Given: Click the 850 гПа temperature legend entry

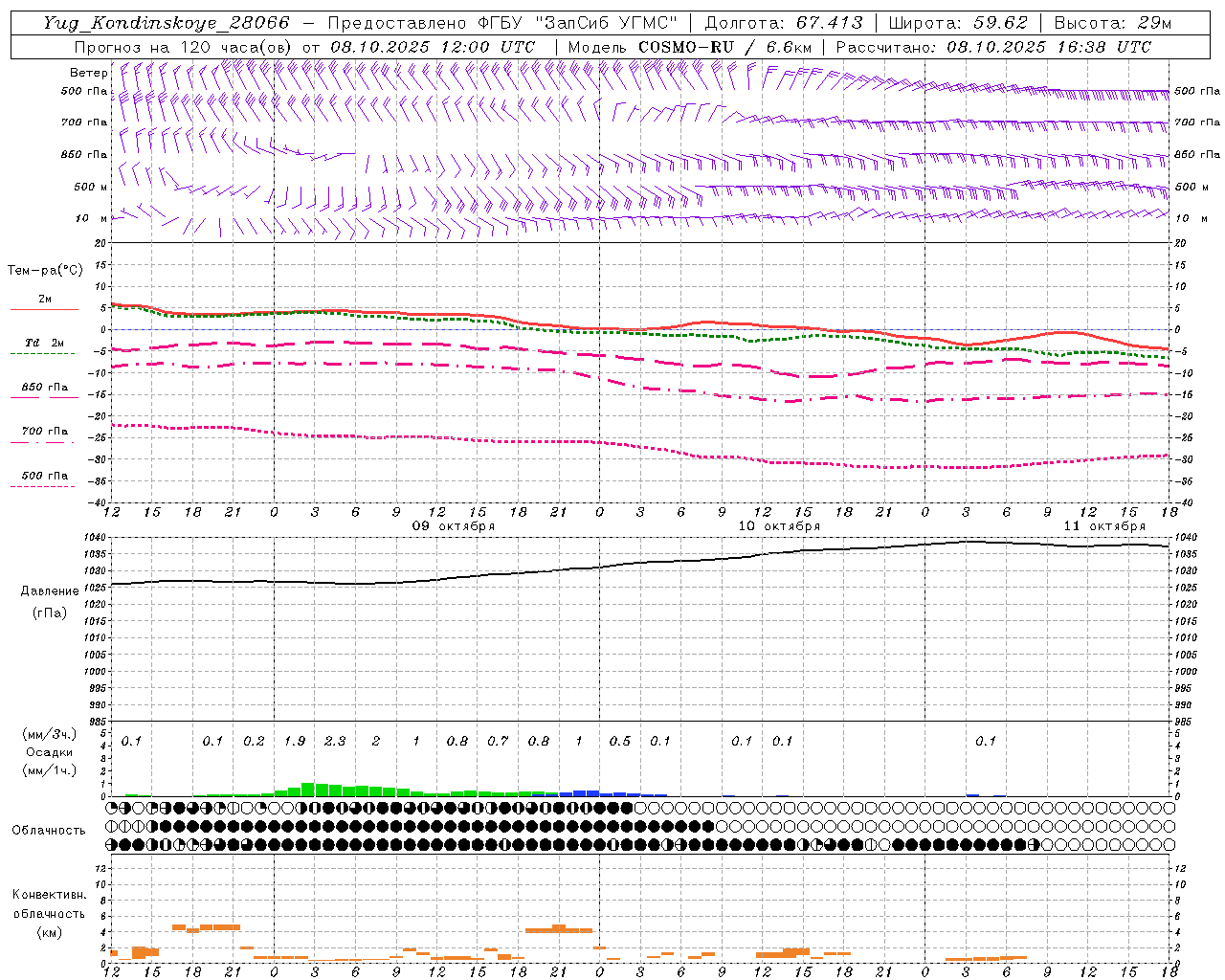Looking at the screenshot, I should click(45, 388).
